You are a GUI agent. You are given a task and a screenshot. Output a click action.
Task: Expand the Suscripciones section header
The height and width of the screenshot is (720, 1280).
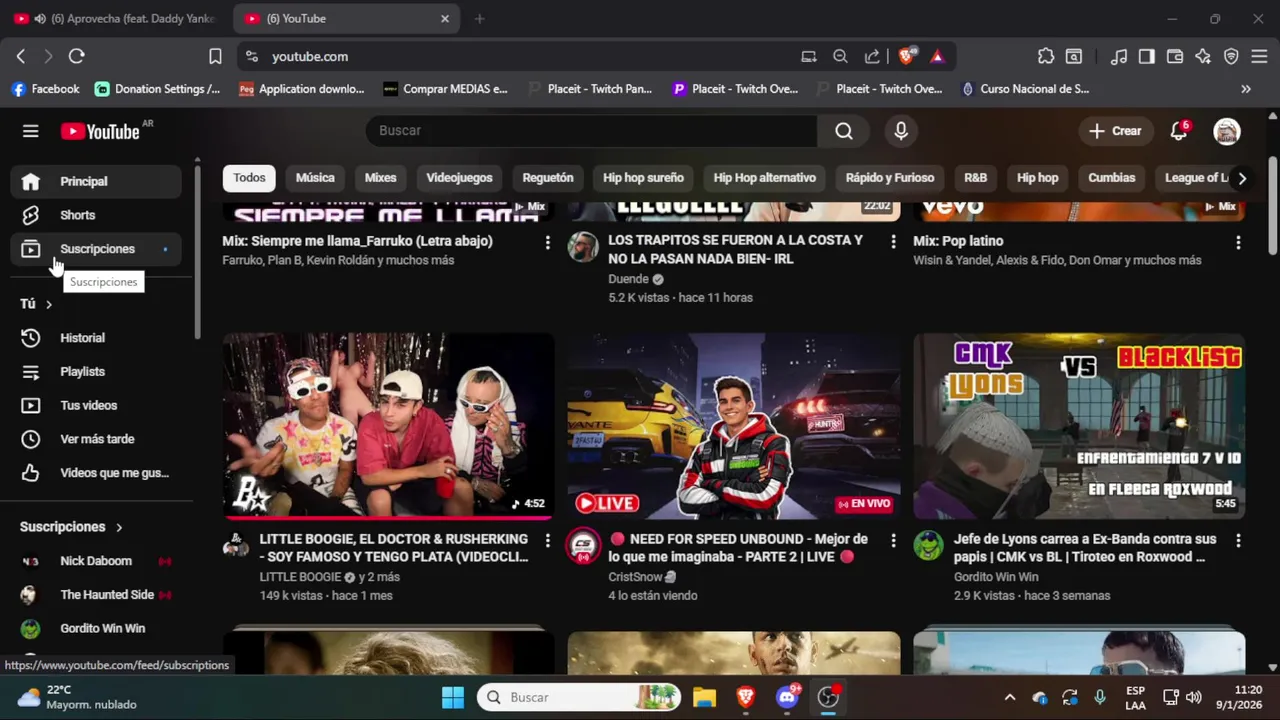pyautogui.click(x=72, y=527)
